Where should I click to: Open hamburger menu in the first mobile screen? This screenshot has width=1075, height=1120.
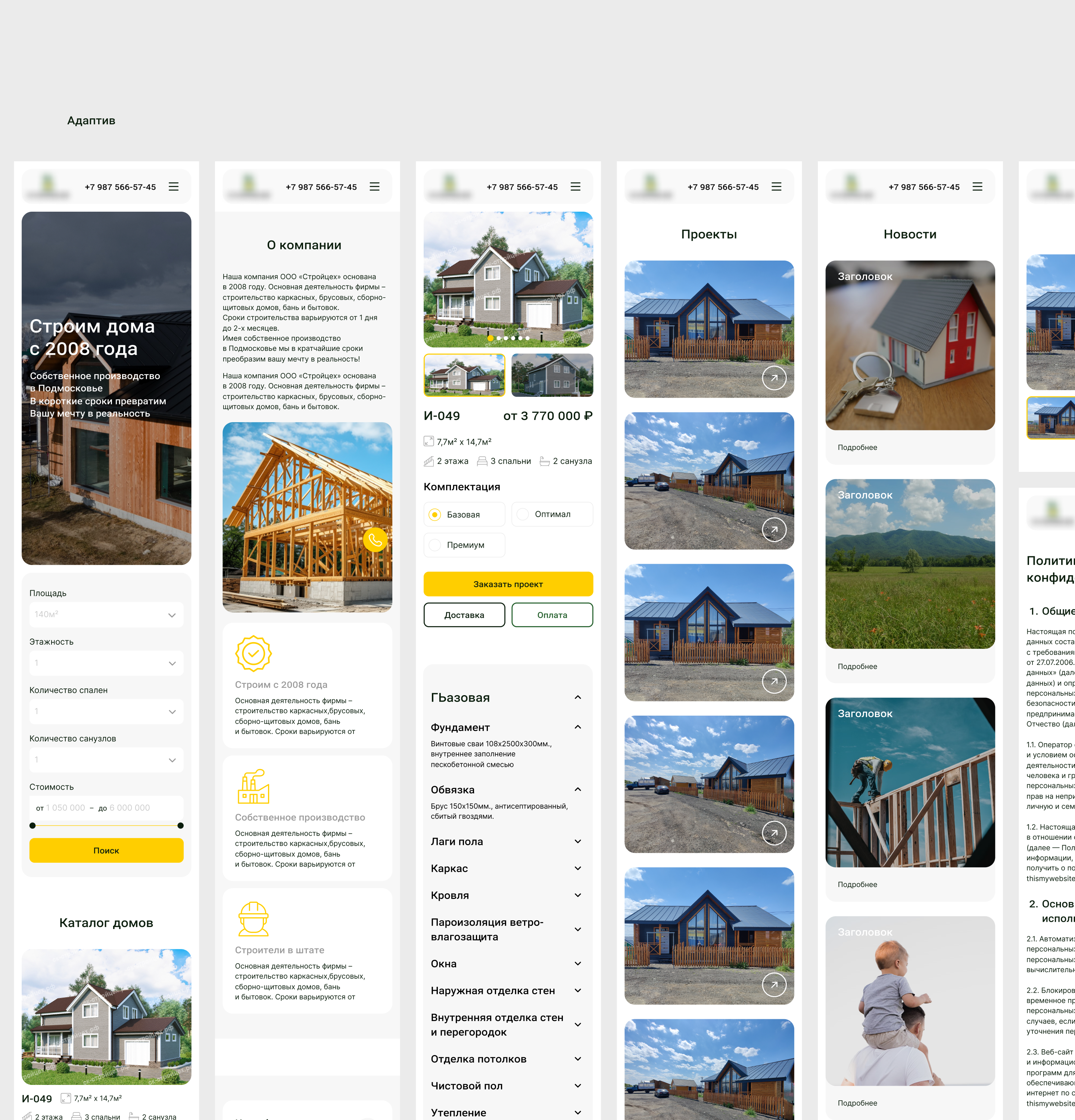174,187
